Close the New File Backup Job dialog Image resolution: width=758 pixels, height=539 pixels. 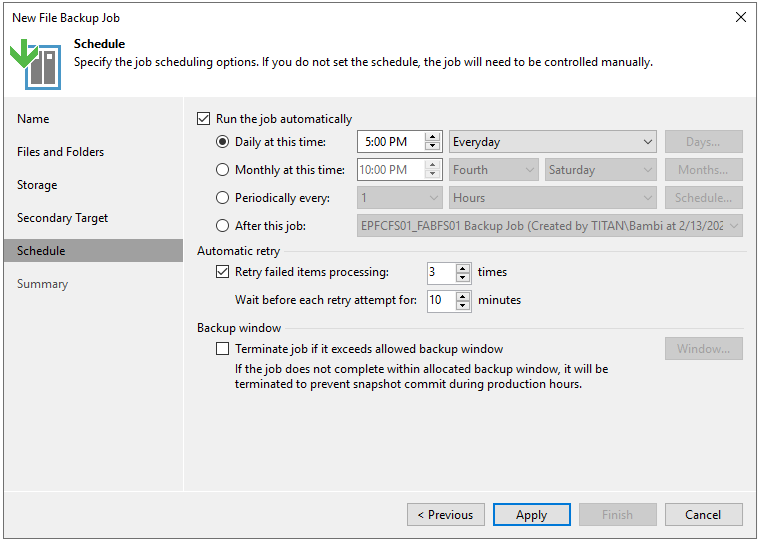coord(740,17)
